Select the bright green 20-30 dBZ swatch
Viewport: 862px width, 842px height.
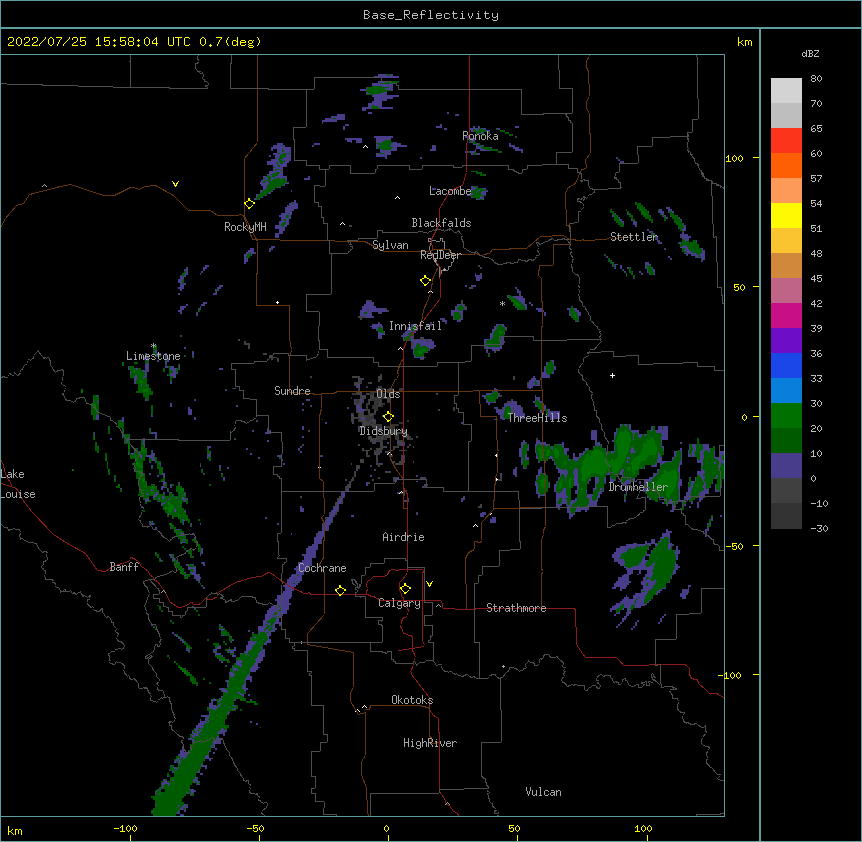coord(786,416)
